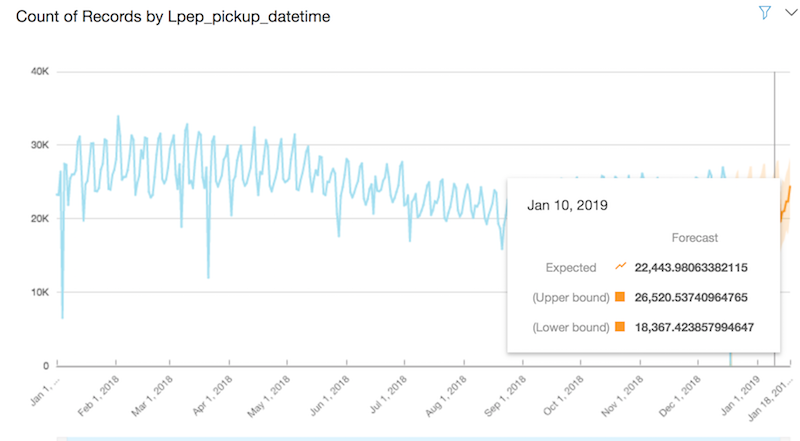Screen dimensions: 800x441
Task: Click the 40K y-axis label
Action: pyautogui.click(x=38, y=72)
